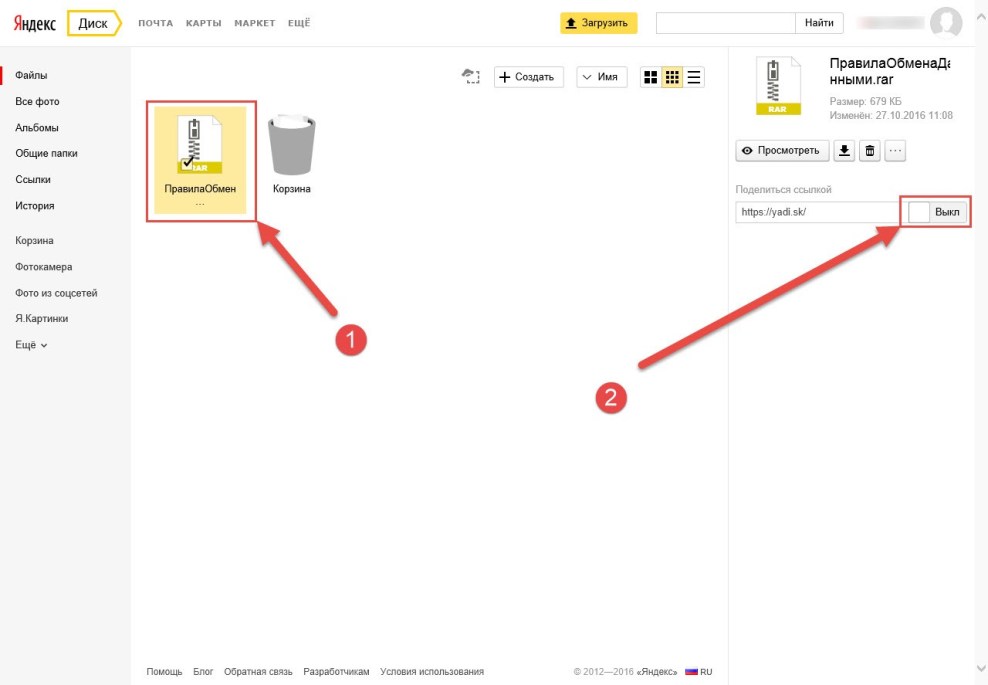Viewport: 988px width, 685px height.
Task: Open ПОЧТА in the top navigation
Action: click(x=155, y=23)
